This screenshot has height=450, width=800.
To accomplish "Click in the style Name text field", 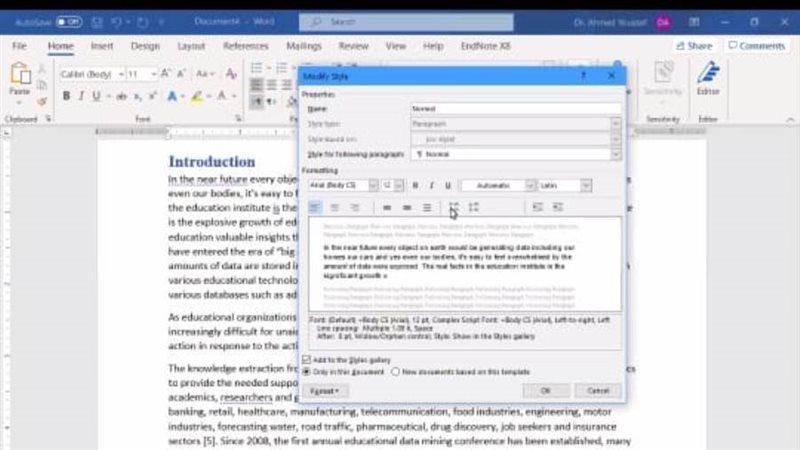I will pyautogui.click(x=515, y=108).
